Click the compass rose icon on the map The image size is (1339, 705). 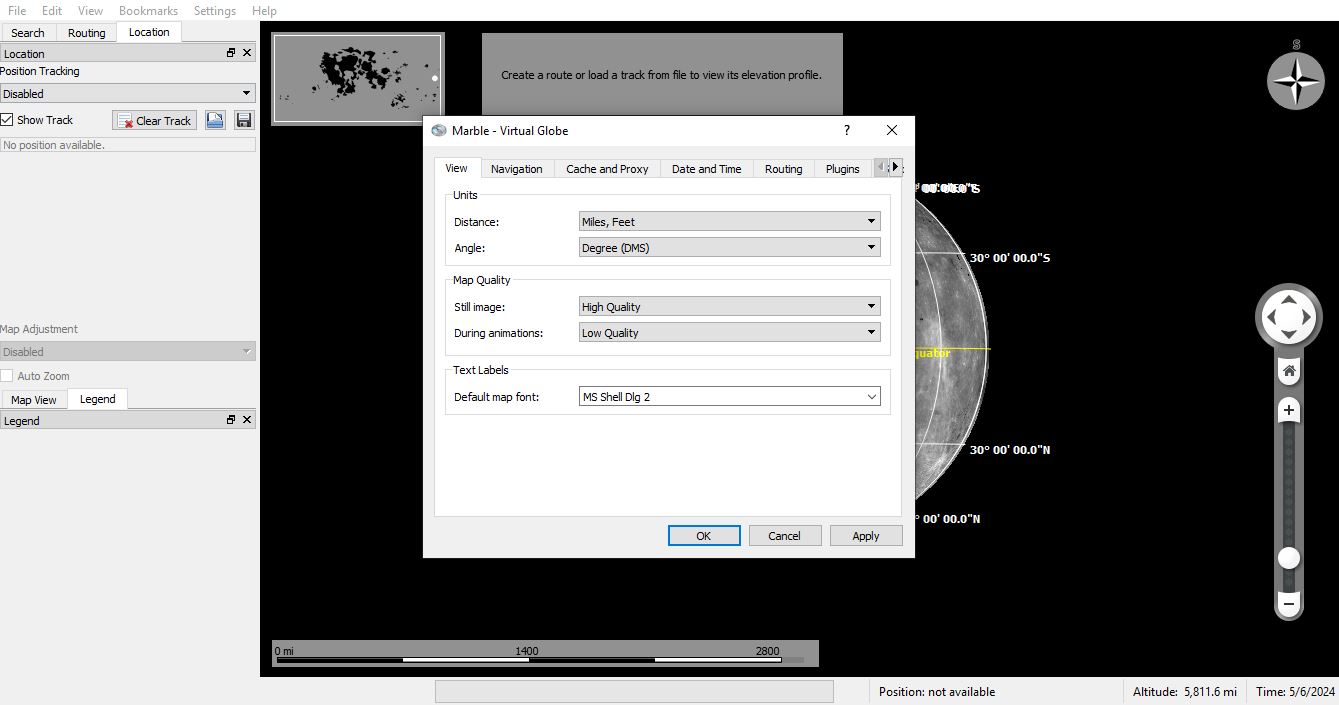[x=1295, y=81]
